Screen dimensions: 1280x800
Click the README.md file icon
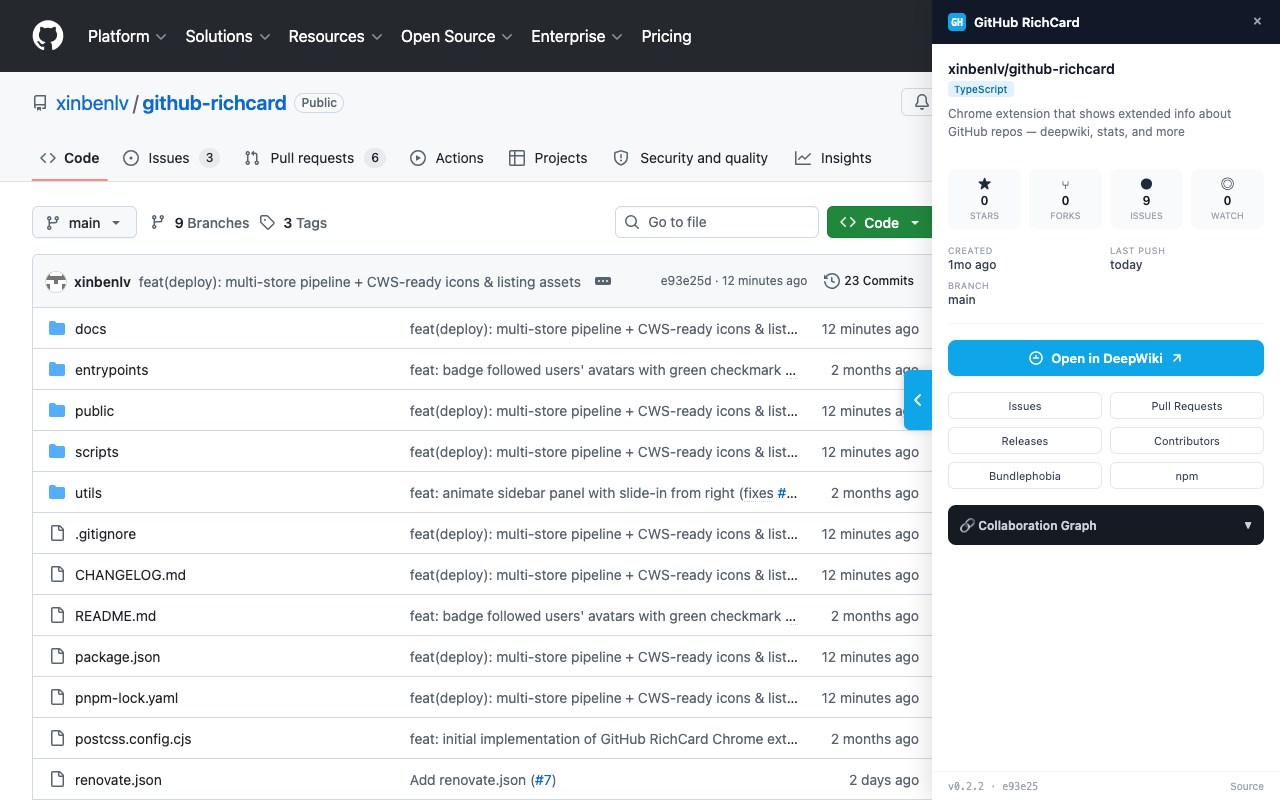57,616
